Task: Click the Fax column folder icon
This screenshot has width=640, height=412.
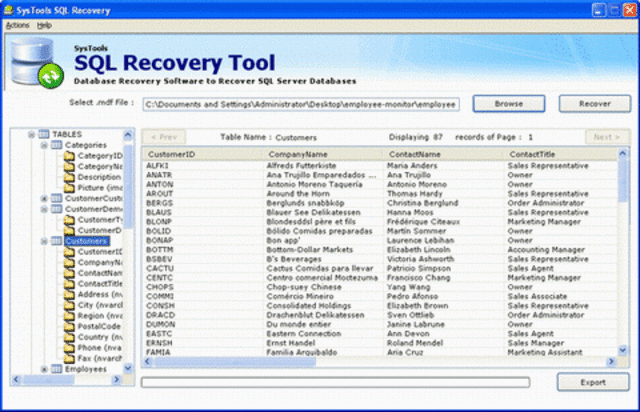Action: (x=69, y=358)
